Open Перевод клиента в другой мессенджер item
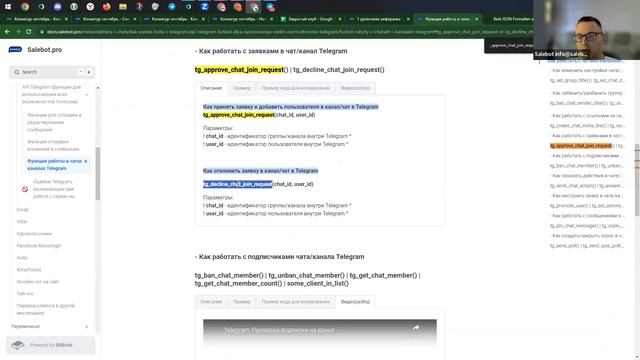Viewport: 640px width, 360px height. click(45, 309)
